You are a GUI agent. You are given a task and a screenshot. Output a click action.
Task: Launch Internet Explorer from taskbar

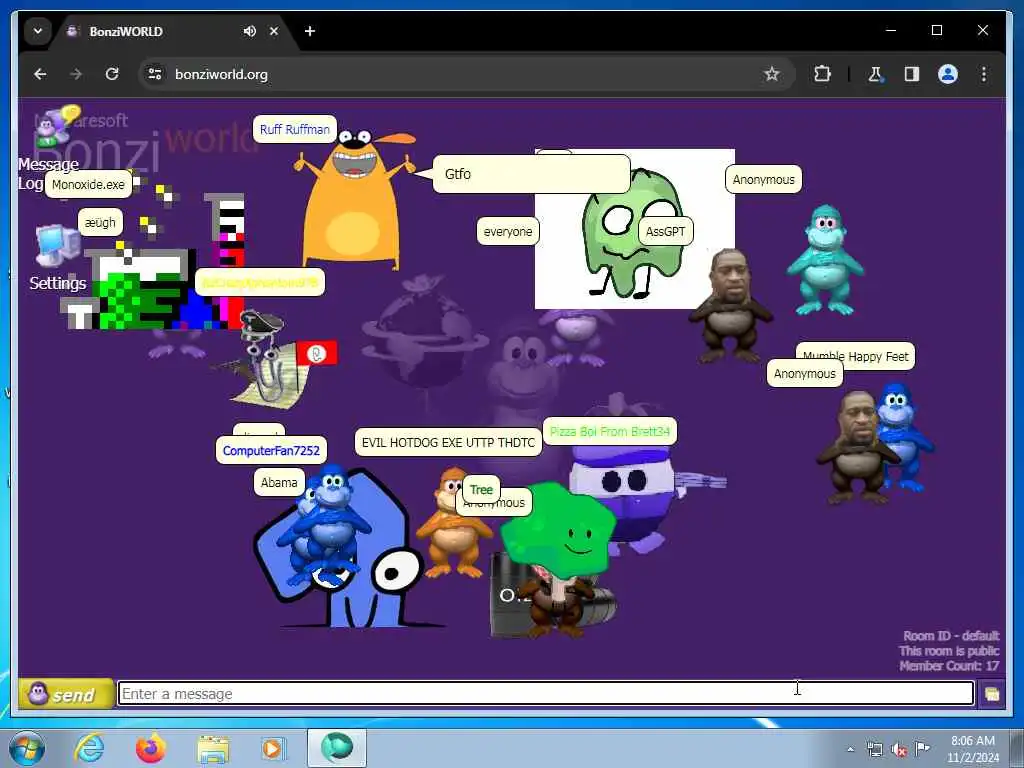[x=89, y=748]
